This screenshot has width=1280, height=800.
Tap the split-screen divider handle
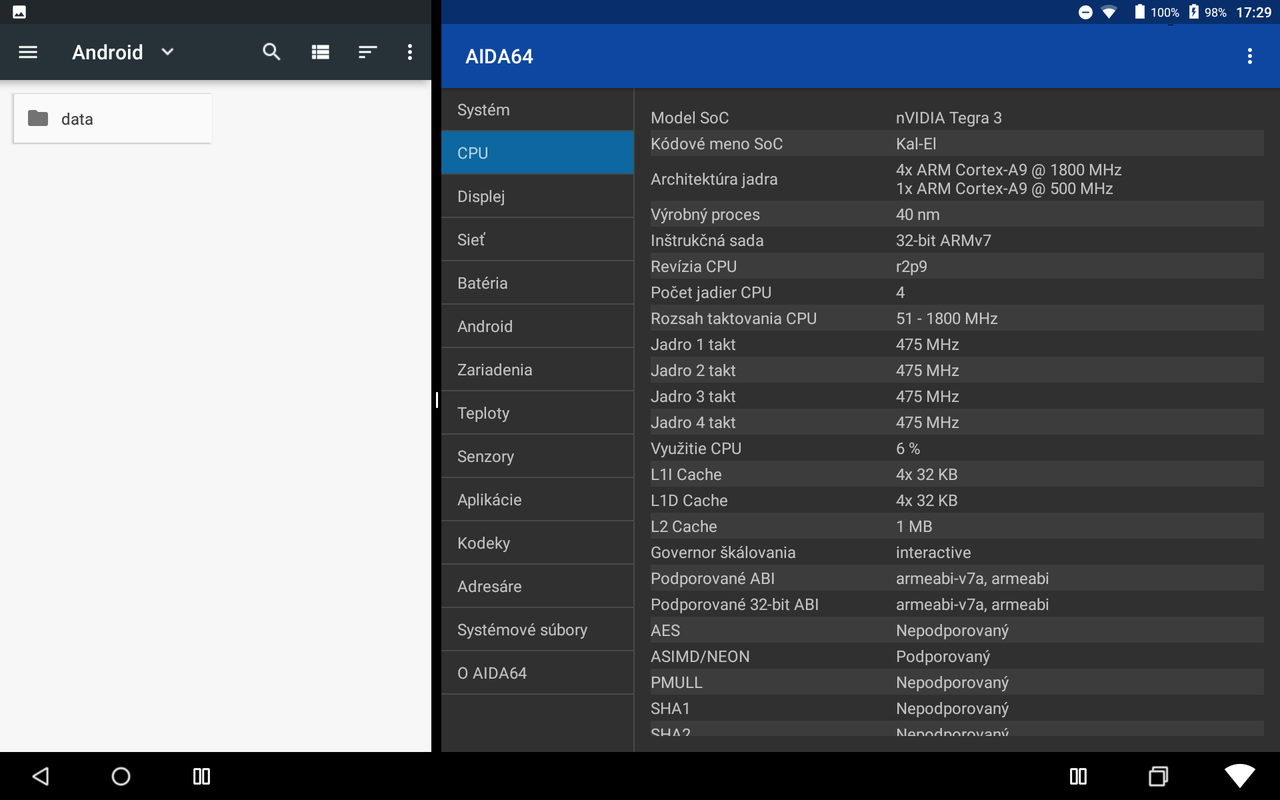(437, 400)
